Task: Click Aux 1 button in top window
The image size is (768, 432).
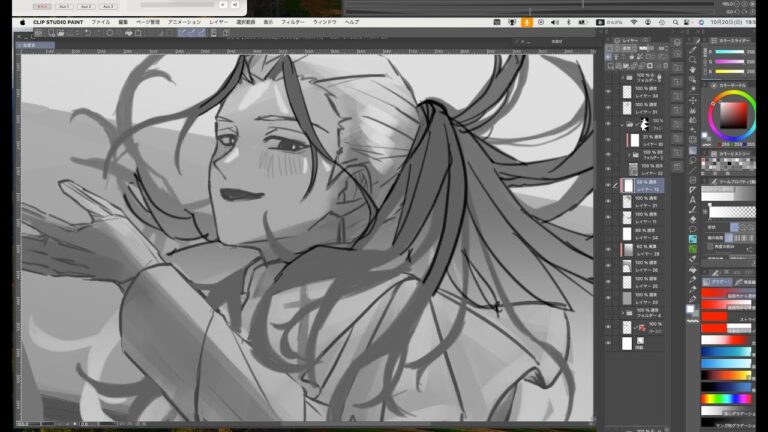Action: [x=64, y=6]
